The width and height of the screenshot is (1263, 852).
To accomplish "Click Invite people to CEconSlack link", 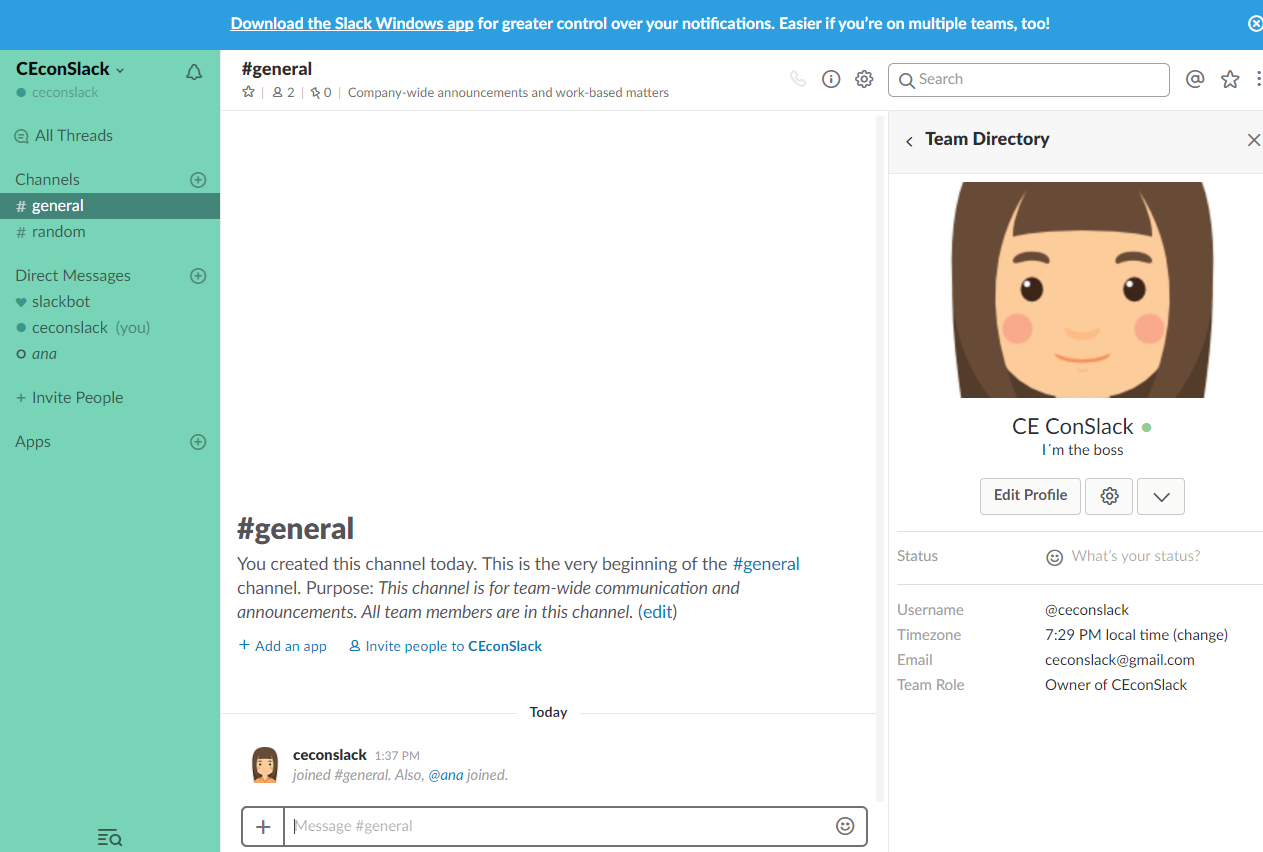I will (x=445, y=646).
